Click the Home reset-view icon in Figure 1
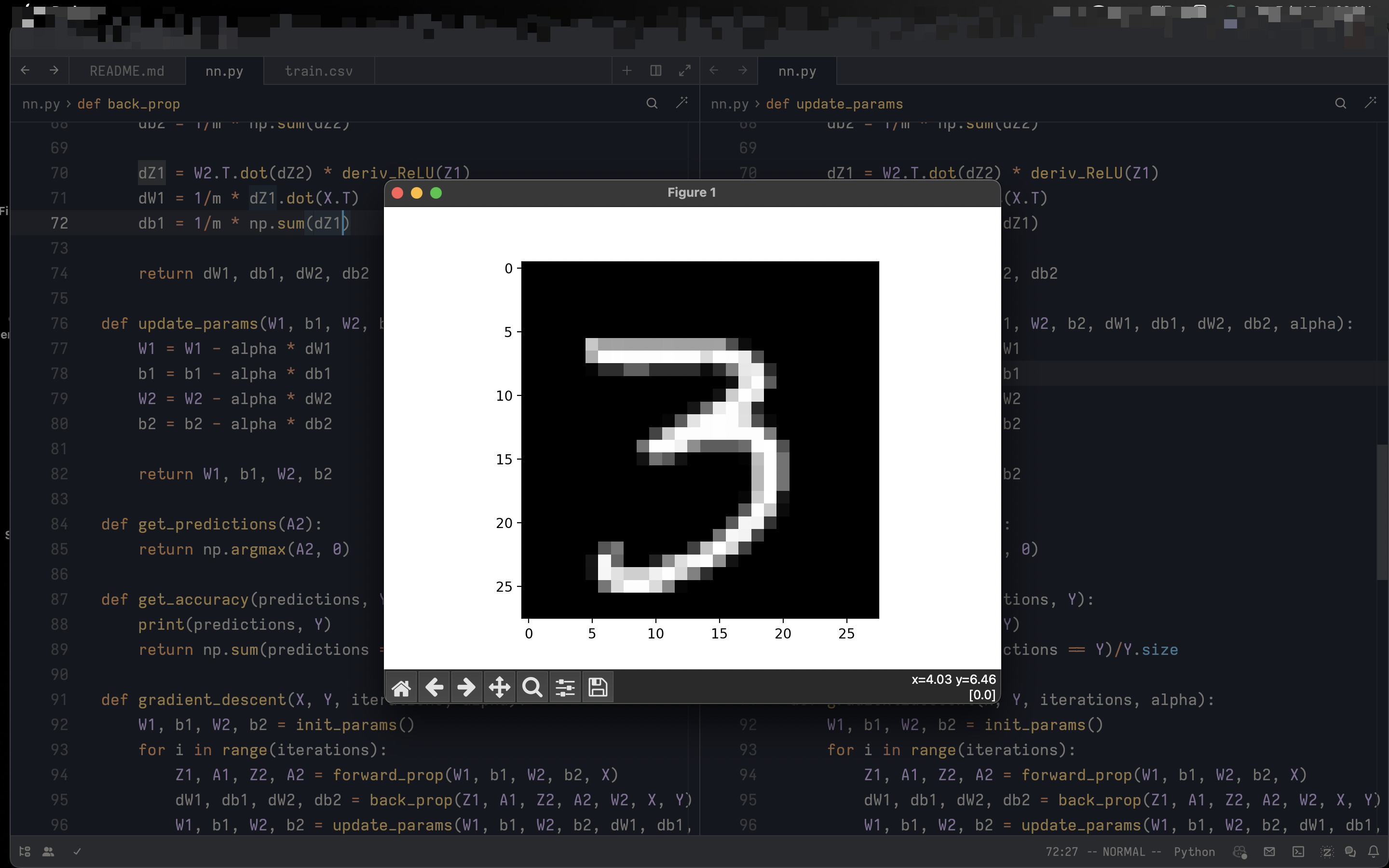 click(x=401, y=687)
